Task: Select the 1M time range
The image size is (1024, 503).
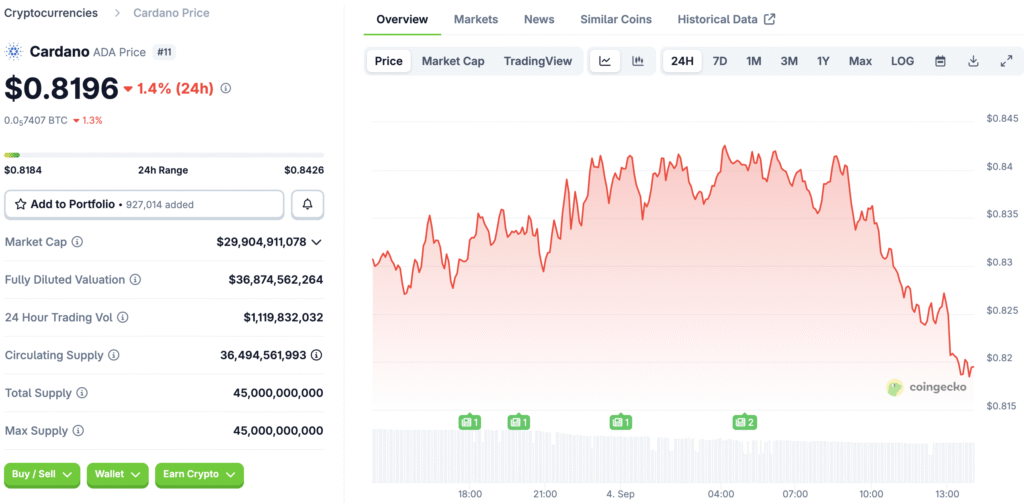Action: point(754,61)
